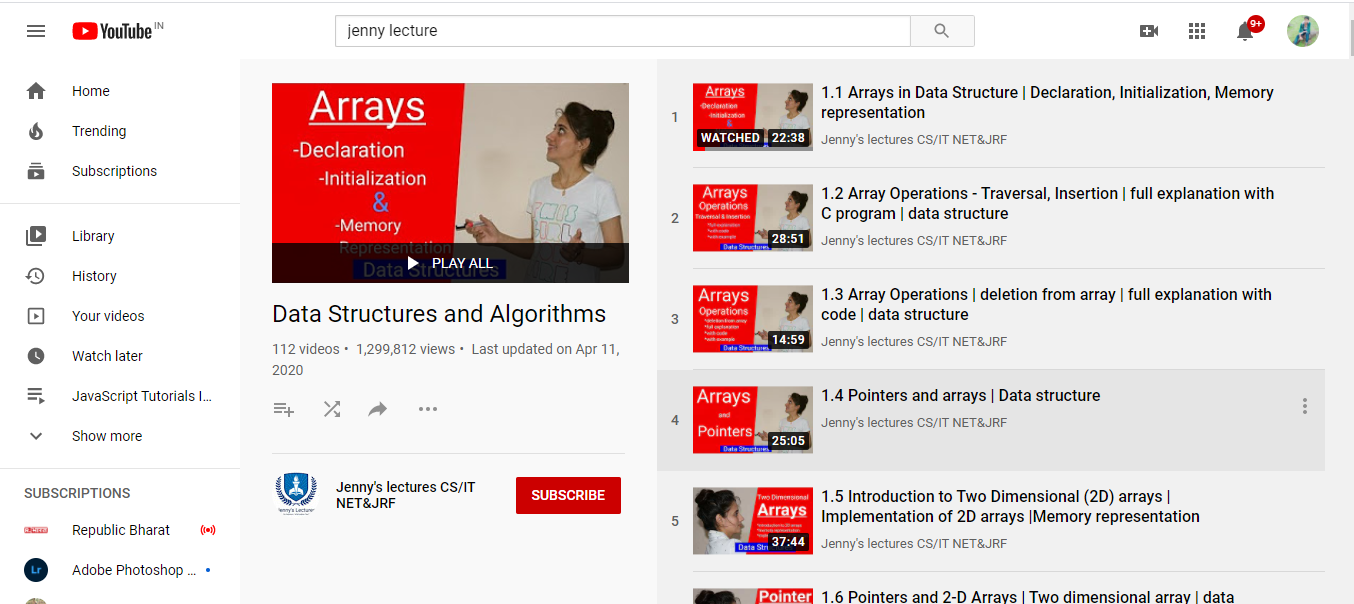Click the red SUBSCRIBE button
The height and width of the screenshot is (604, 1354).
(568, 495)
